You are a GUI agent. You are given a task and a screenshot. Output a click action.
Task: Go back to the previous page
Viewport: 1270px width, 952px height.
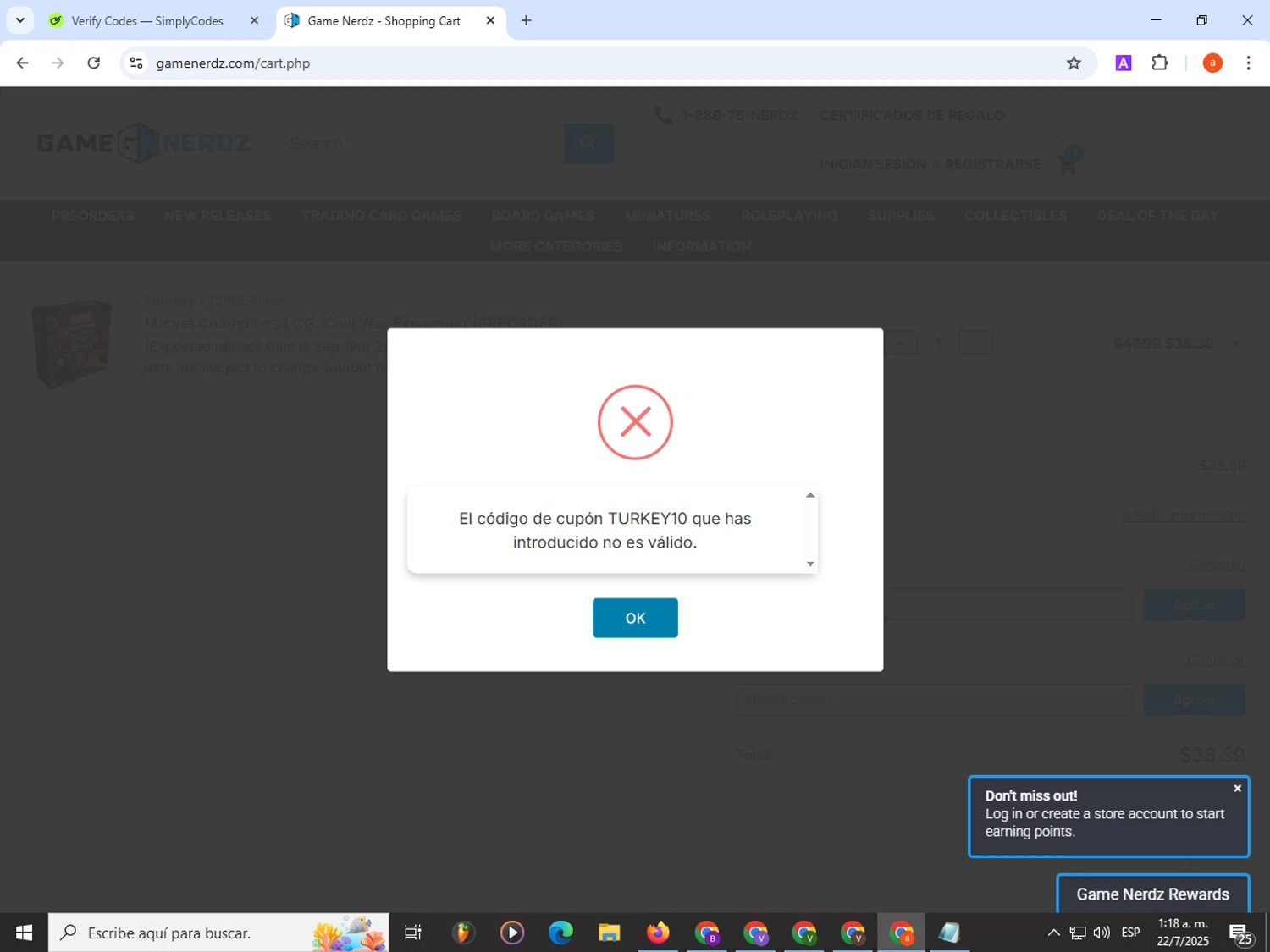pos(23,63)
